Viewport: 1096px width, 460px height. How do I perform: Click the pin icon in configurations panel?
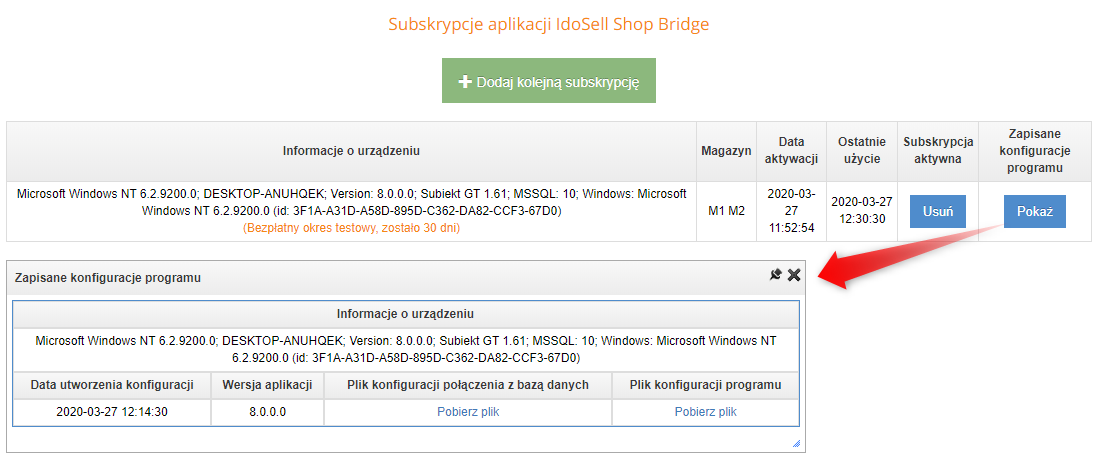774,275
